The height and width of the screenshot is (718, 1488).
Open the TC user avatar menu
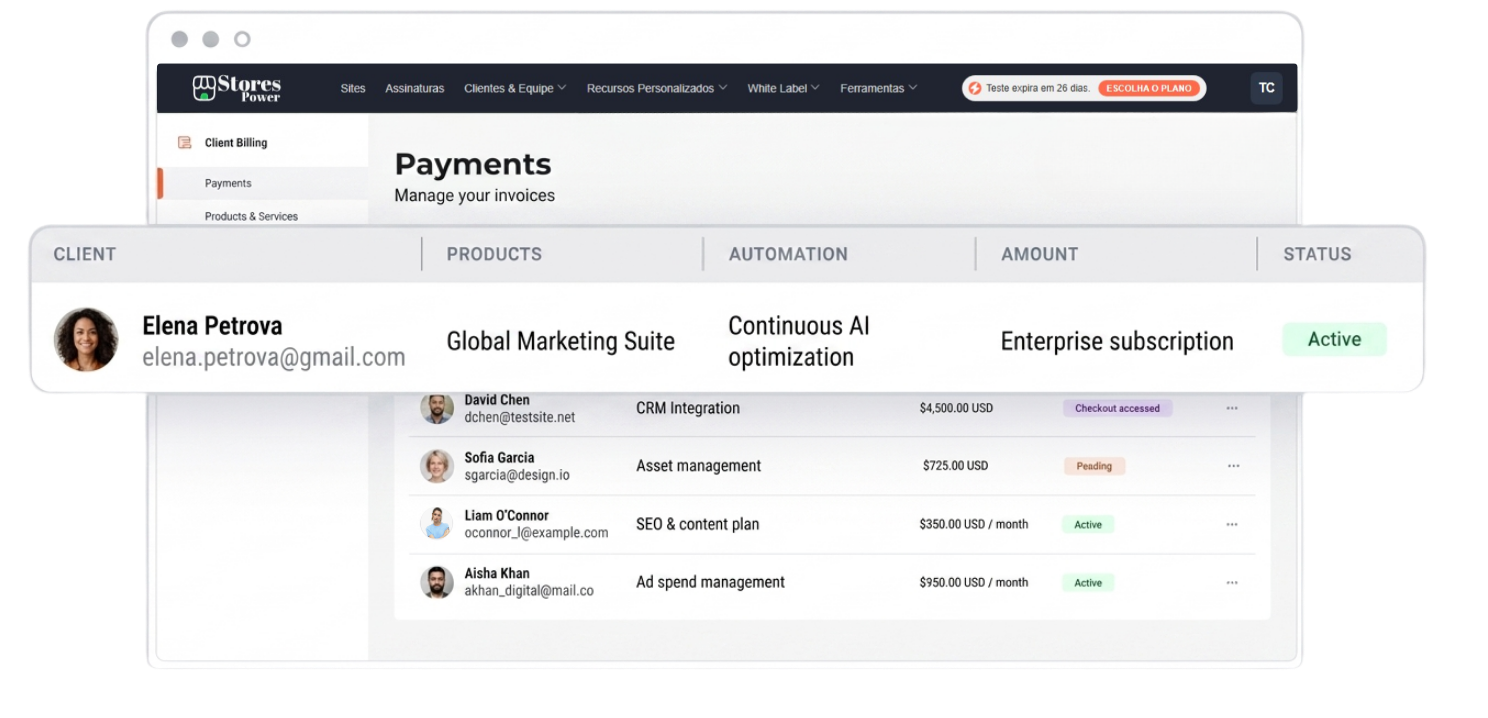1266,88
